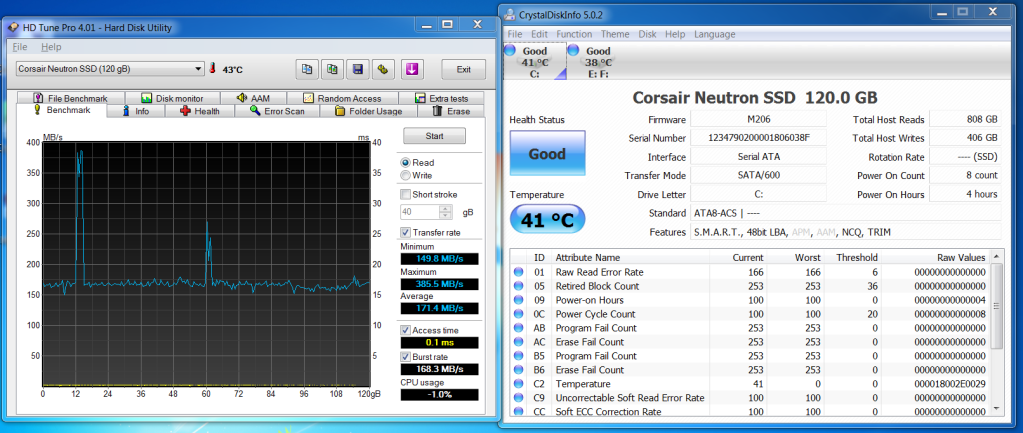
Task: Click the SMART list scrollbar down arrow
Action: click(996, 408)
